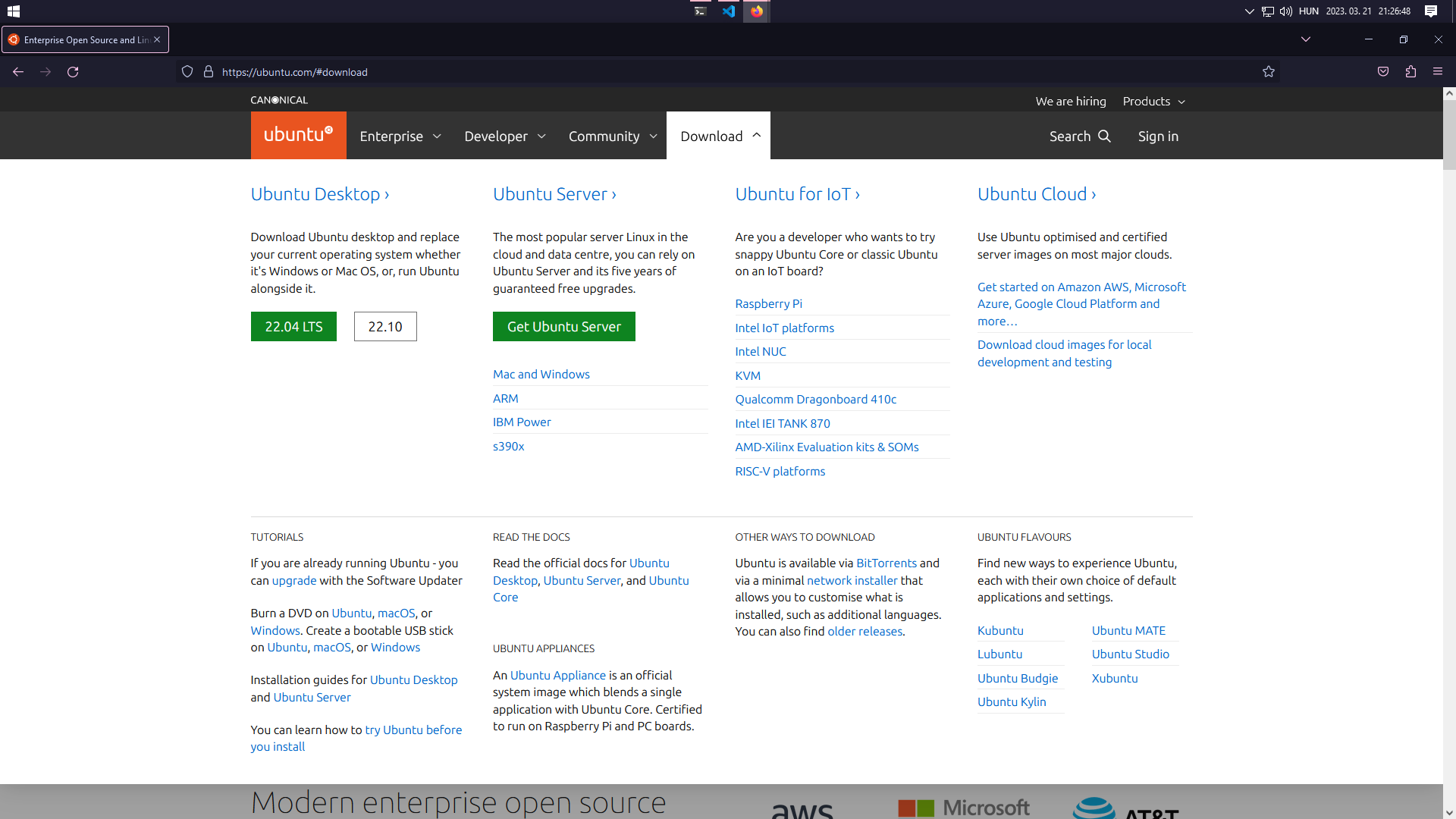1456x819 pixels.
Task: Open the Intel IoT platforms link
Action: point(784,328)
